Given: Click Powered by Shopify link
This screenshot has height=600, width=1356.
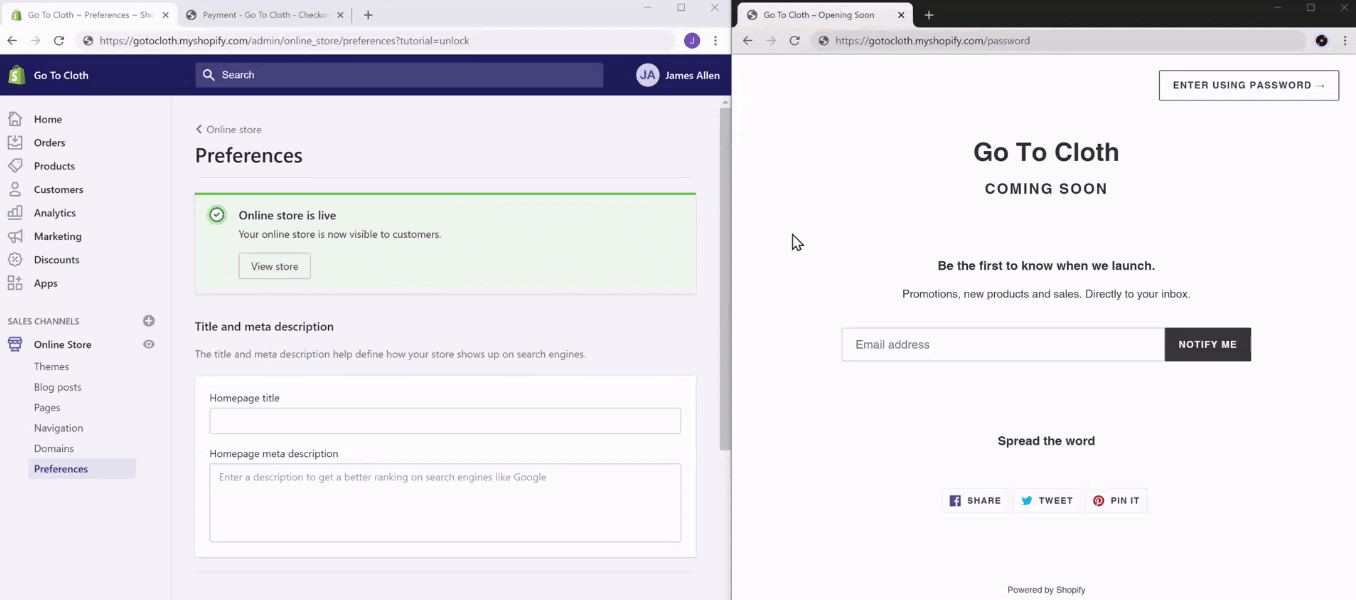Looking at the screenshot, I should [1046, 590].
